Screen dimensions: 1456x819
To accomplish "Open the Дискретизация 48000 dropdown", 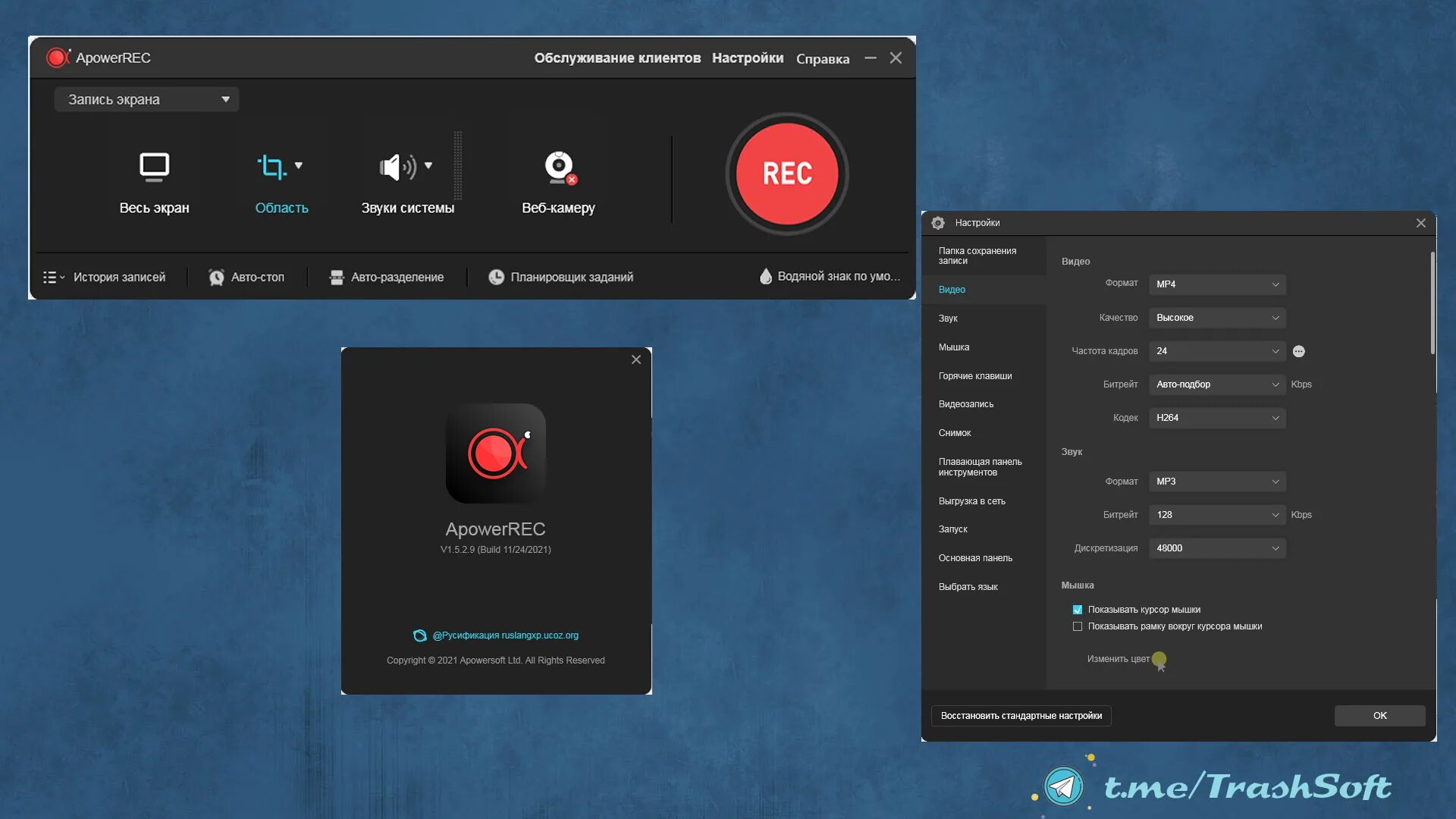I will 1217,548.
